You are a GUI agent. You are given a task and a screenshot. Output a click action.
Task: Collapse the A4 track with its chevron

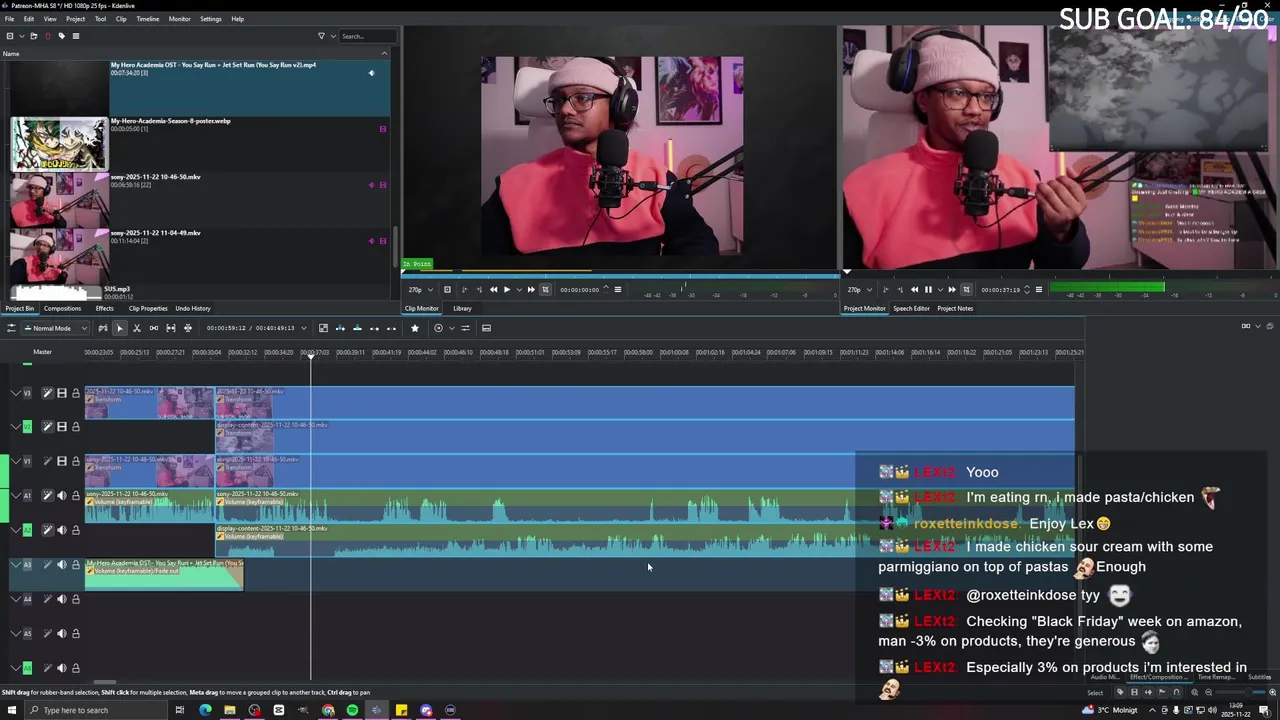click(x=16, y=598)
